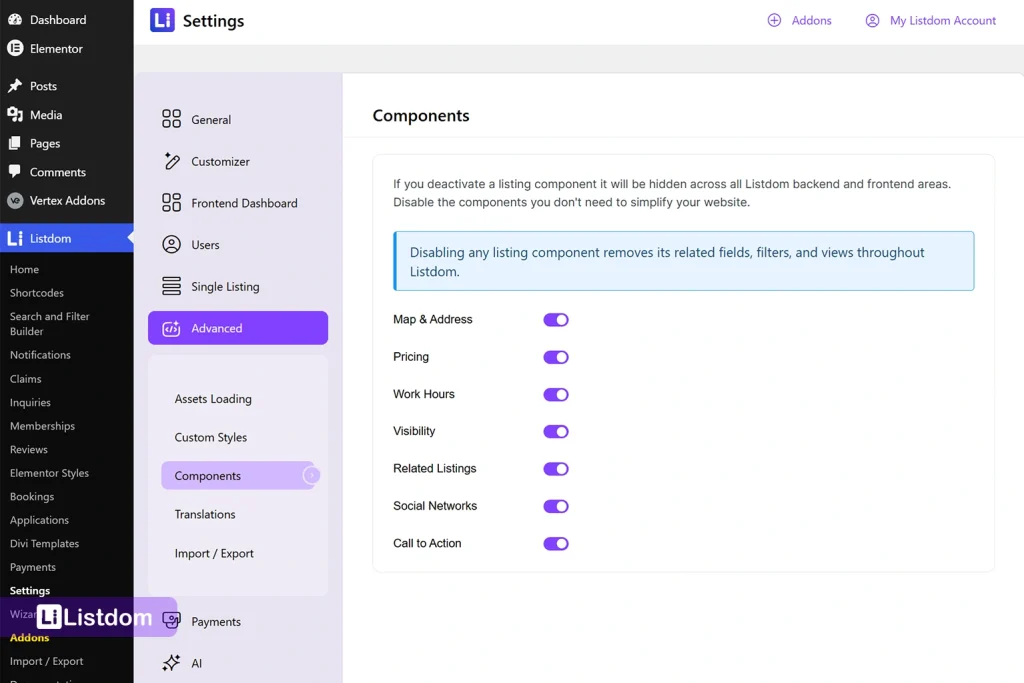1024x683 pixels.
Task: Open Assets Loading submenu
Action: tap(213, 398)
